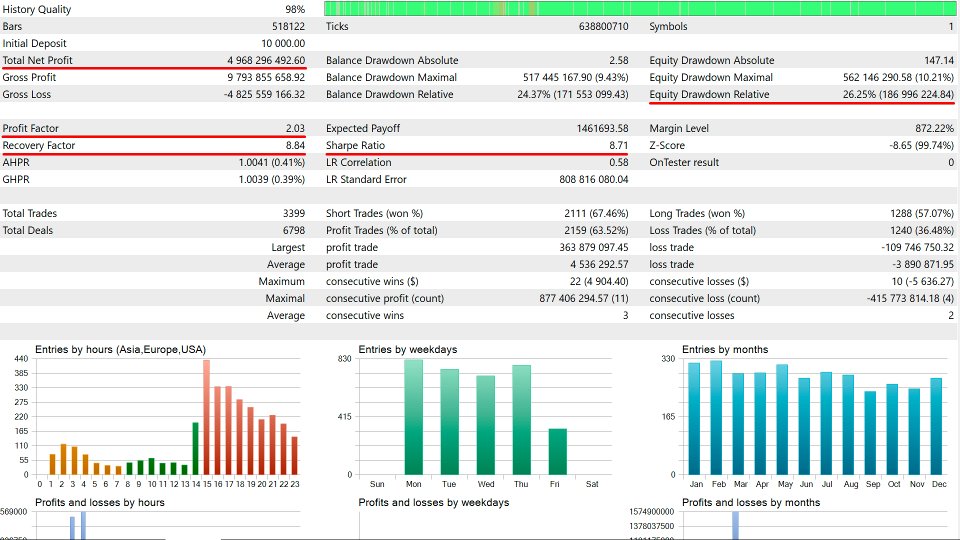Click the Monday bar in weekdays chart
This screenshot has height=540, width=960.
coord(413,417)
